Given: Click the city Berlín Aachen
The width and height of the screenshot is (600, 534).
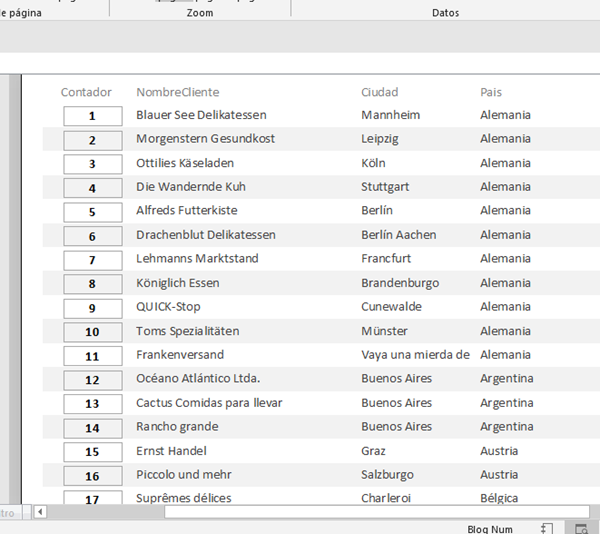Looking at the screenshot, I should click(399, 235).
